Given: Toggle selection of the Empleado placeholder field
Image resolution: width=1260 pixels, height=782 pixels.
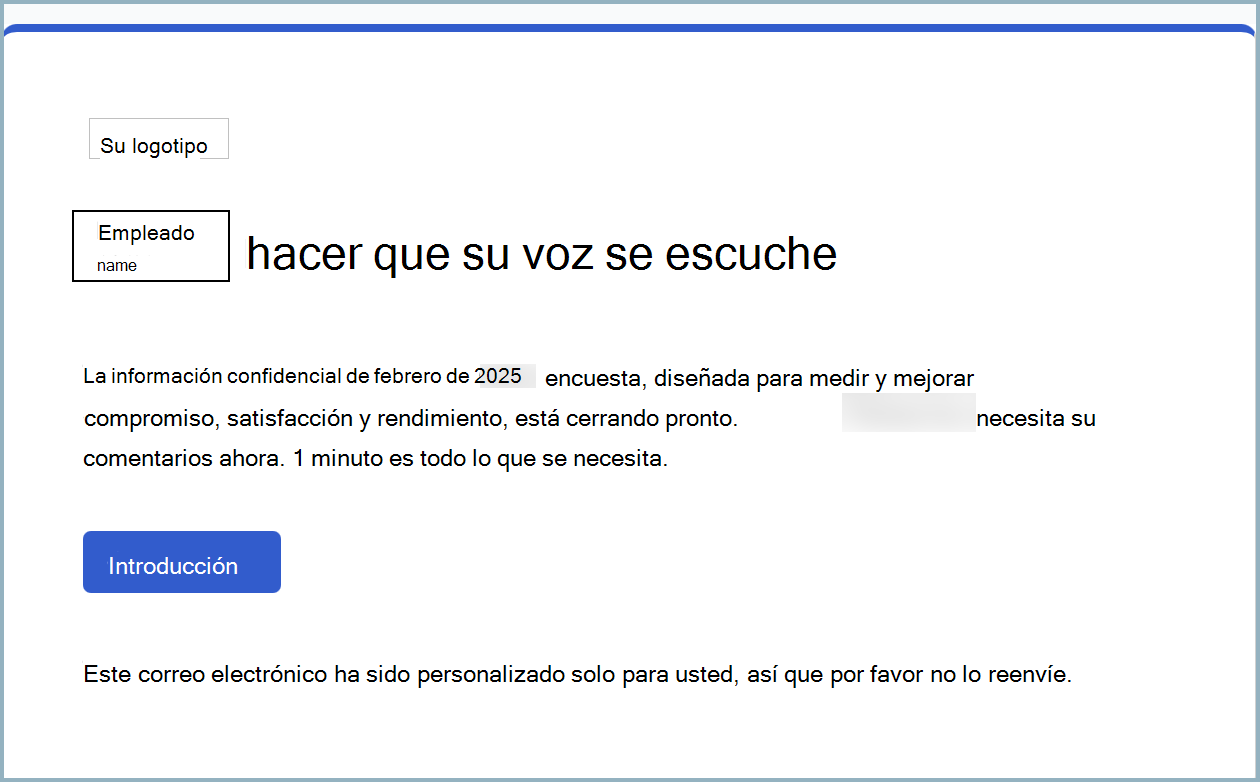Looking at the screenshot, I should point(150,246).
